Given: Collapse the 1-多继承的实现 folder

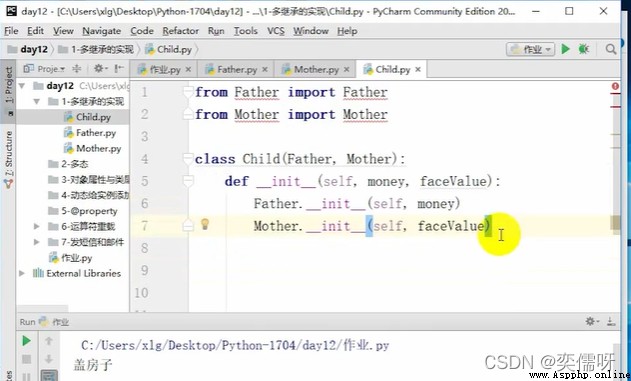Looking at the screenshot, I should point(37,101).
